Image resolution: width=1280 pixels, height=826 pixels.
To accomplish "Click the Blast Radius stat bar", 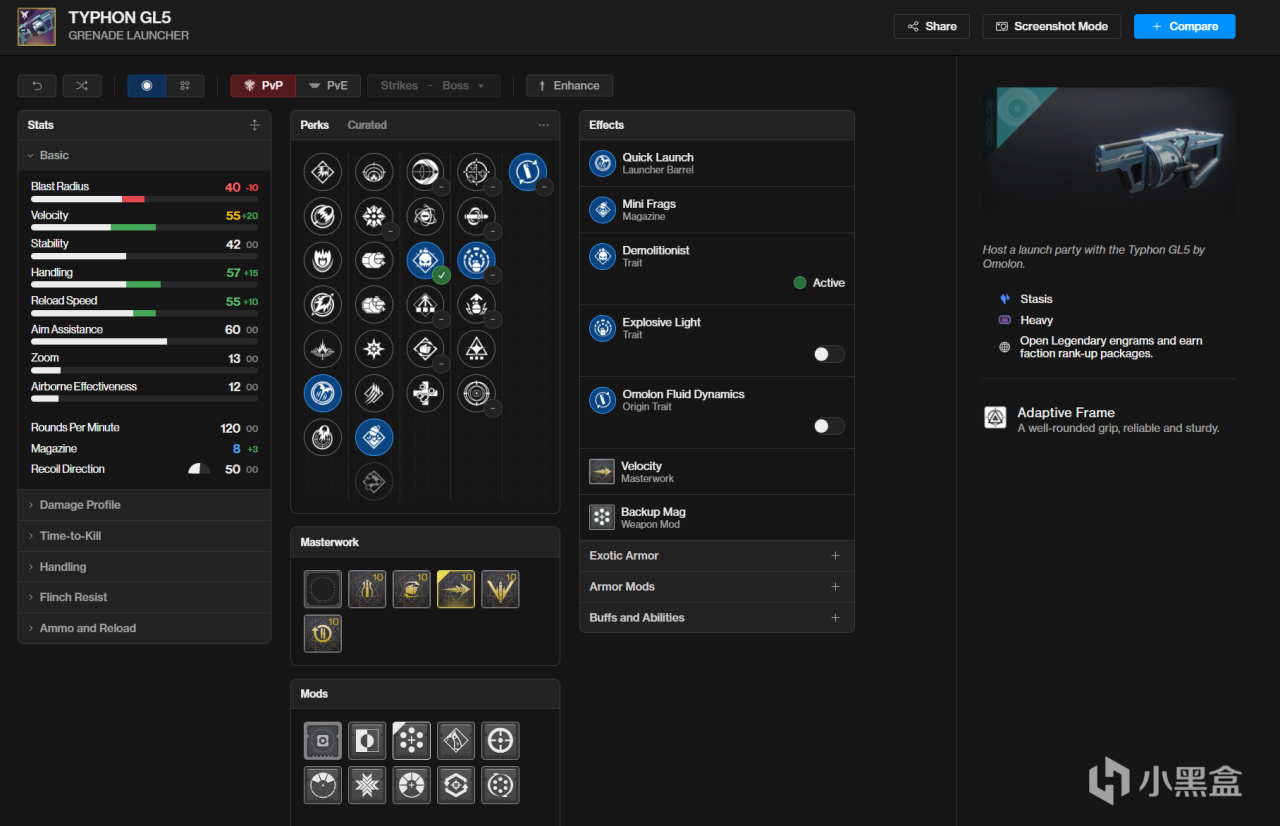I will coord(144,199).
